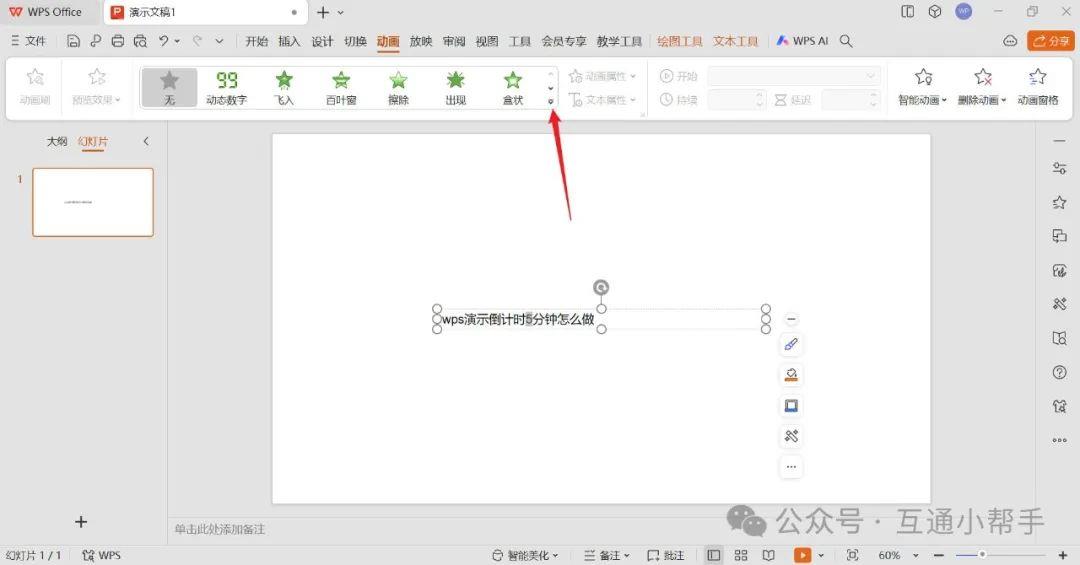Add a new slide with plus button
The image size is (1080, 565).
(x=81, y=522)
